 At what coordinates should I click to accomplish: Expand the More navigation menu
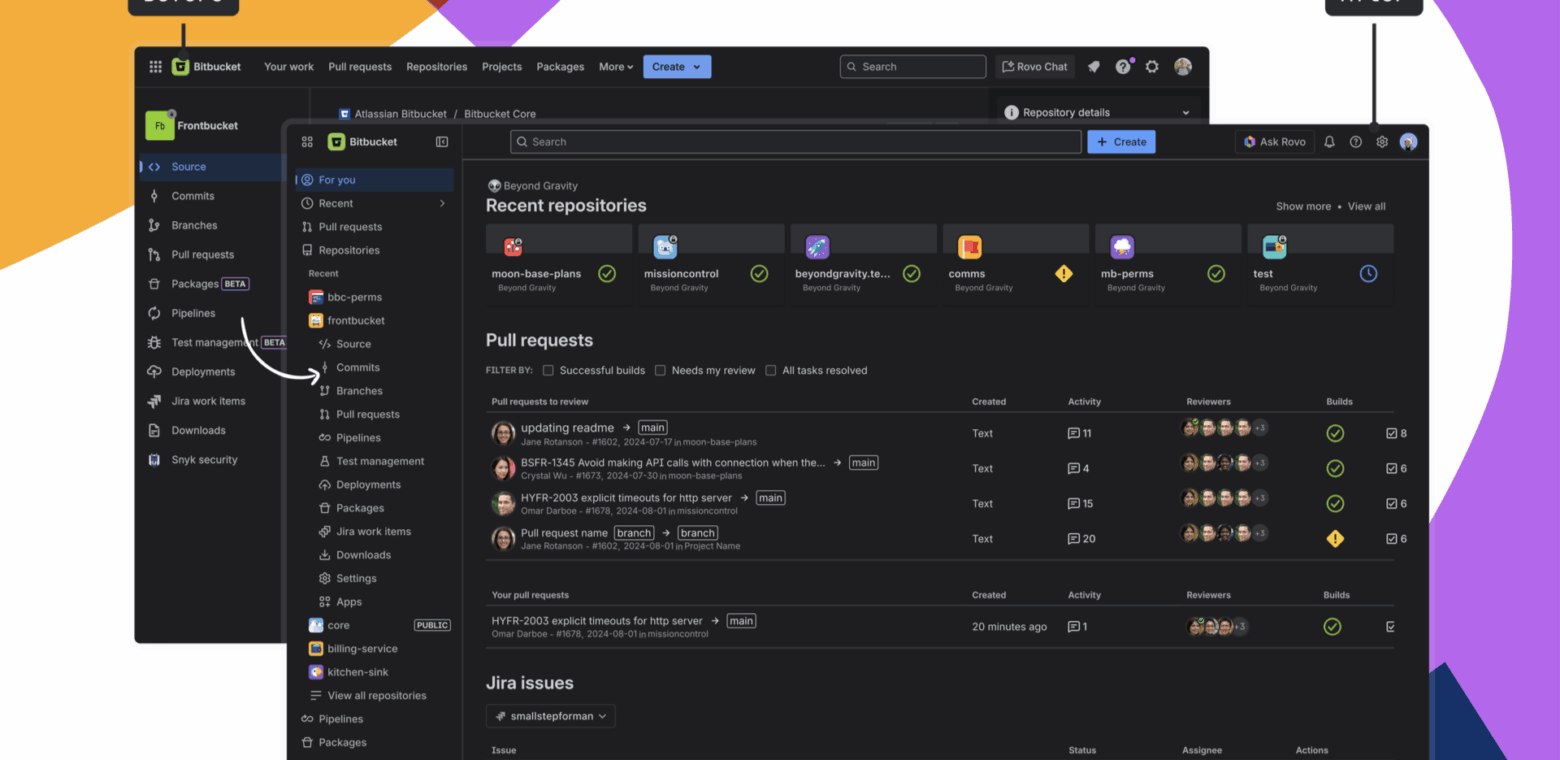615,66
